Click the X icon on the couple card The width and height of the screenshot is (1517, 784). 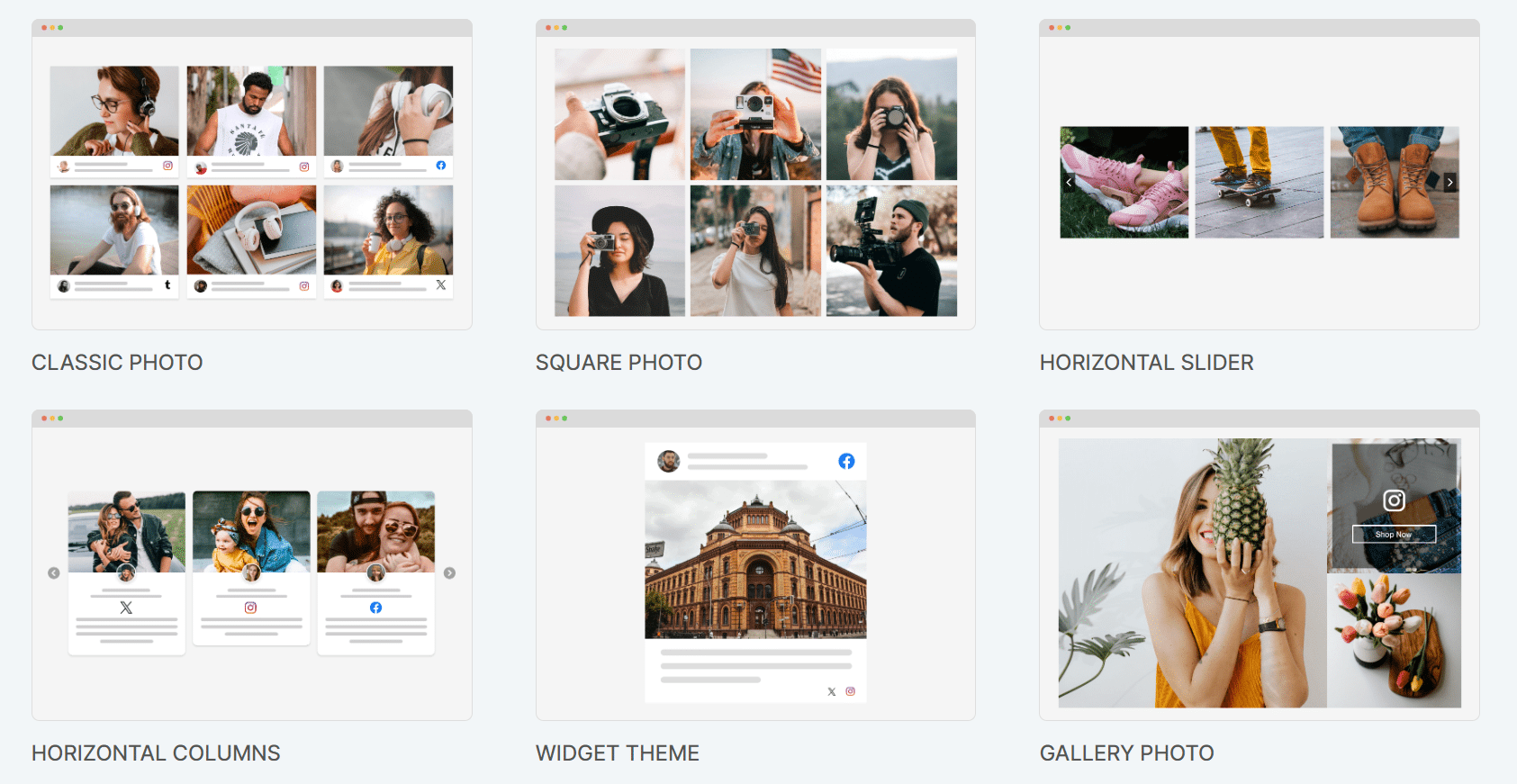click(x=126, y=608)
